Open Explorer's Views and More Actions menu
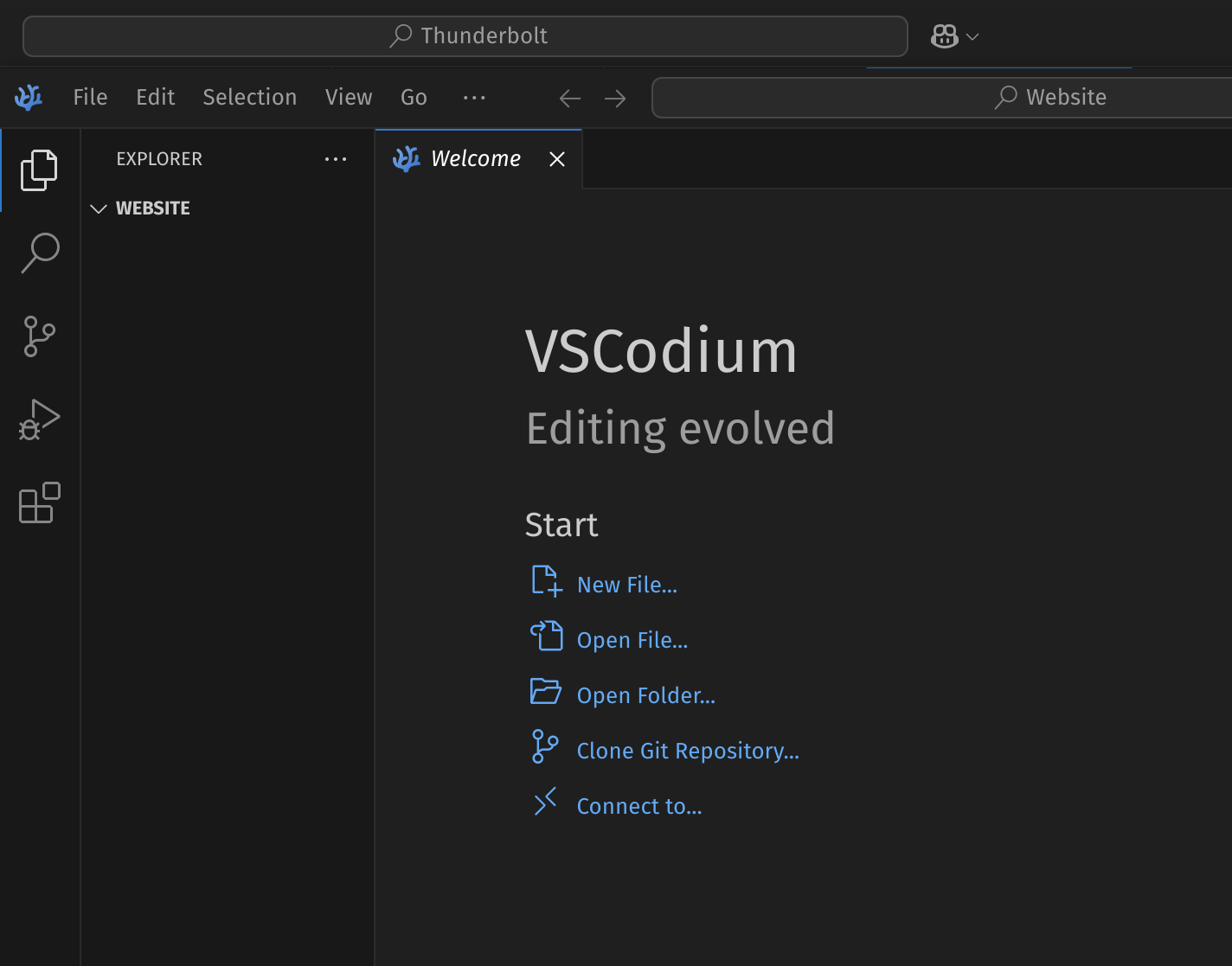 tap(336, 159)
